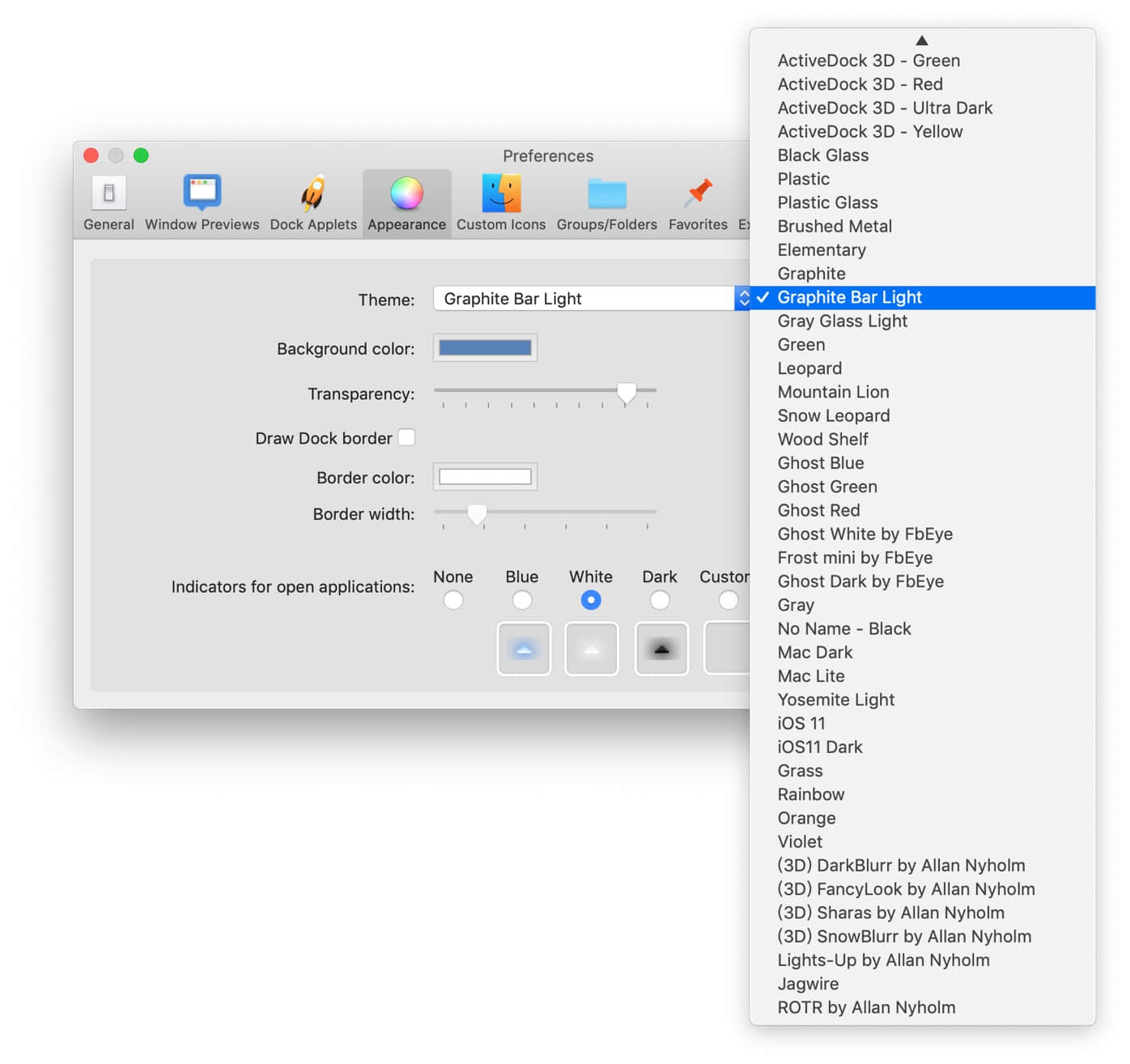Screen dimensions: 1130x1064
Task: Choose the plain Graphite theme
Action: pyautogui.click(x=923, y=274)
